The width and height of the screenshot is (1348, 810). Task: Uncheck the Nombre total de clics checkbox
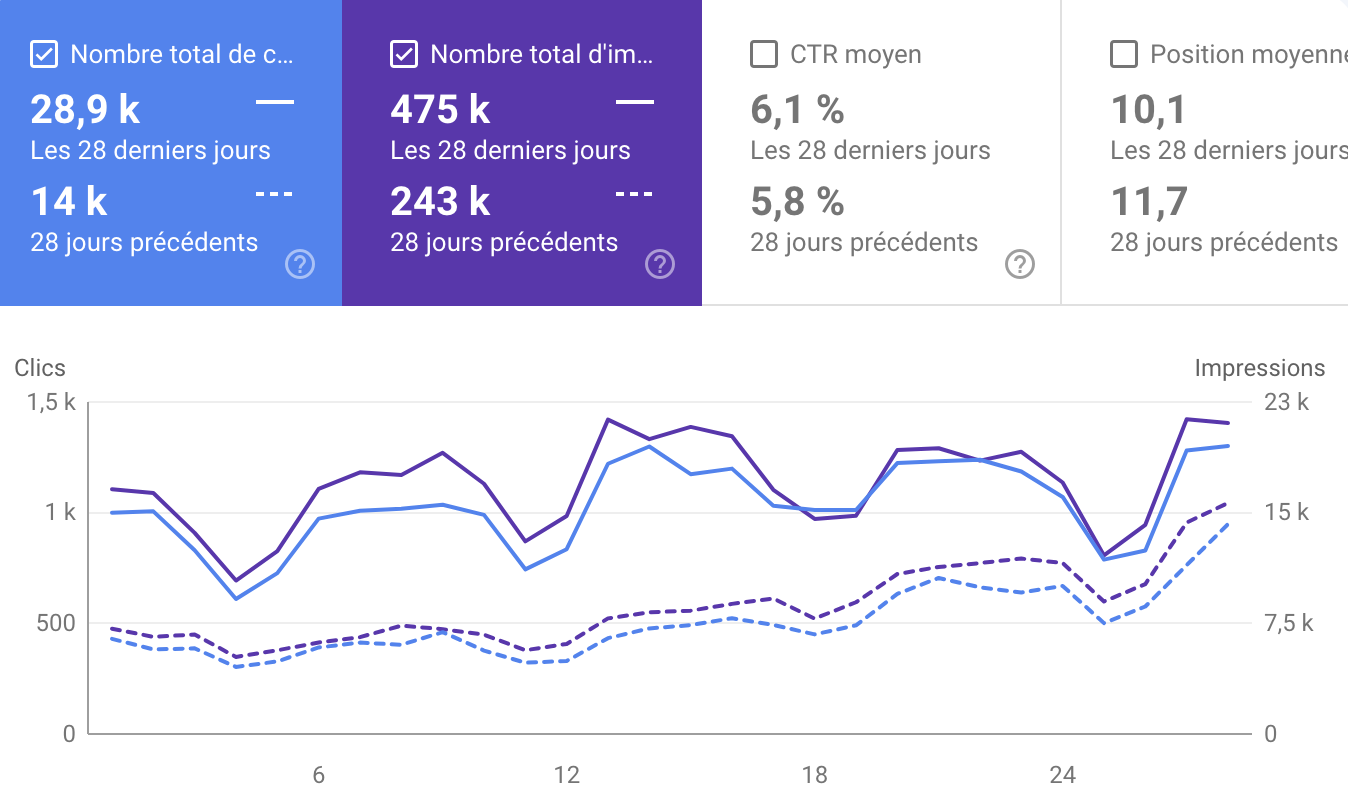(44, 54)
